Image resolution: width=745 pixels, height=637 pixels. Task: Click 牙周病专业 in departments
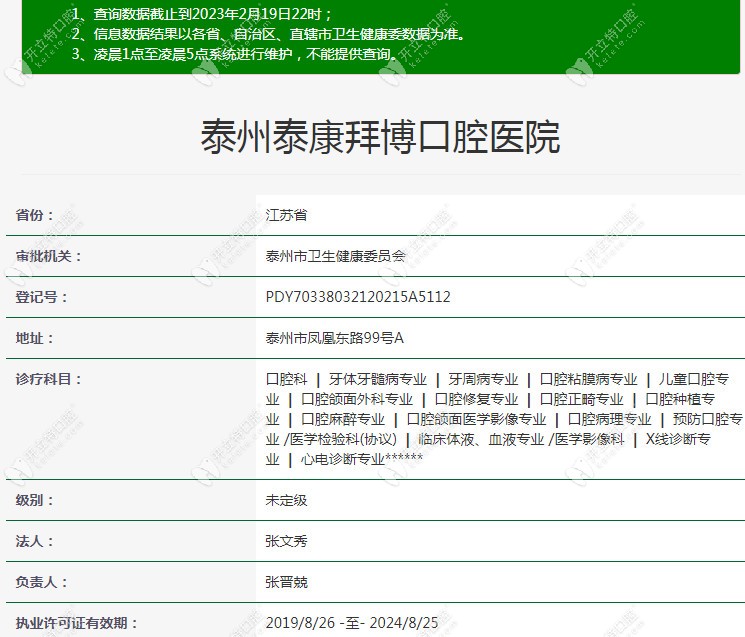(x=483, y=379)
